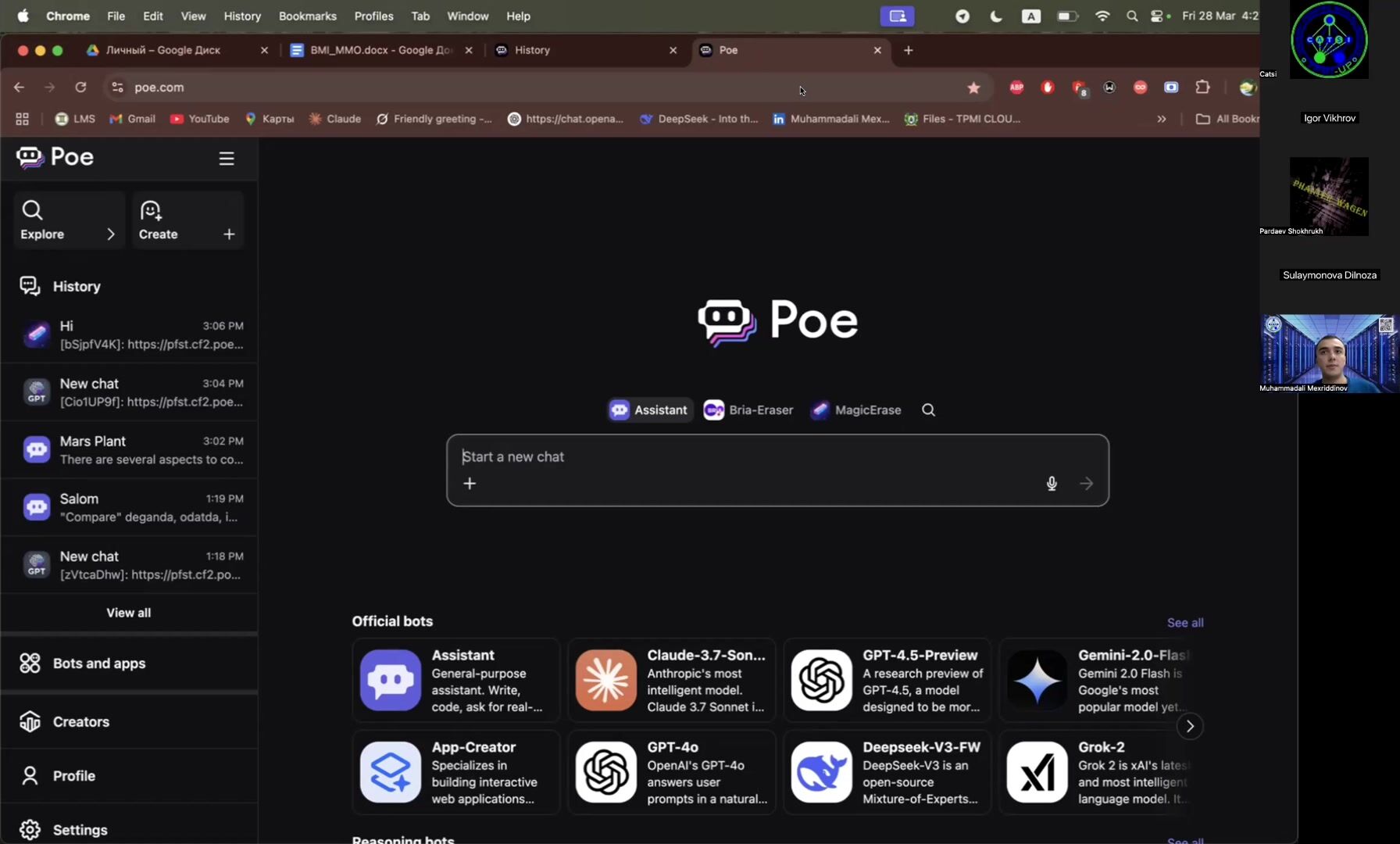This screenshot has width=1400, height=844.
Task: Open the Deepseek-V3-FW bot card
Action: point(887,772)
